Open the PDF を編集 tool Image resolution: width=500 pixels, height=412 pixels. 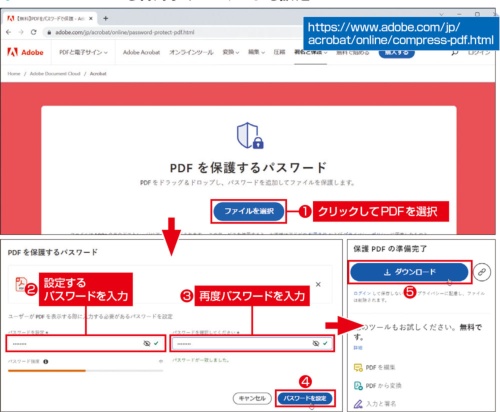(x=380, y=367)
